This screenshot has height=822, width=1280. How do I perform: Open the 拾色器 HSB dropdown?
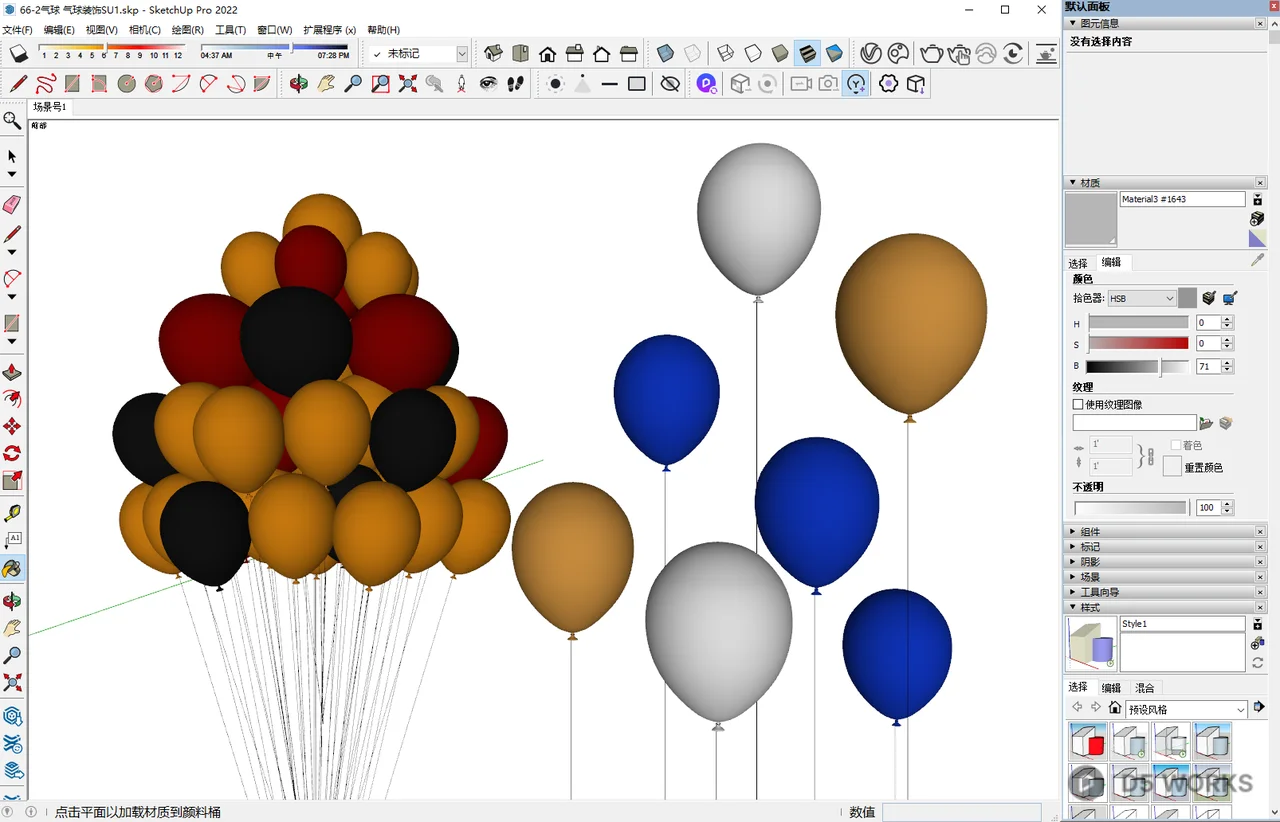click(1142, 298)
